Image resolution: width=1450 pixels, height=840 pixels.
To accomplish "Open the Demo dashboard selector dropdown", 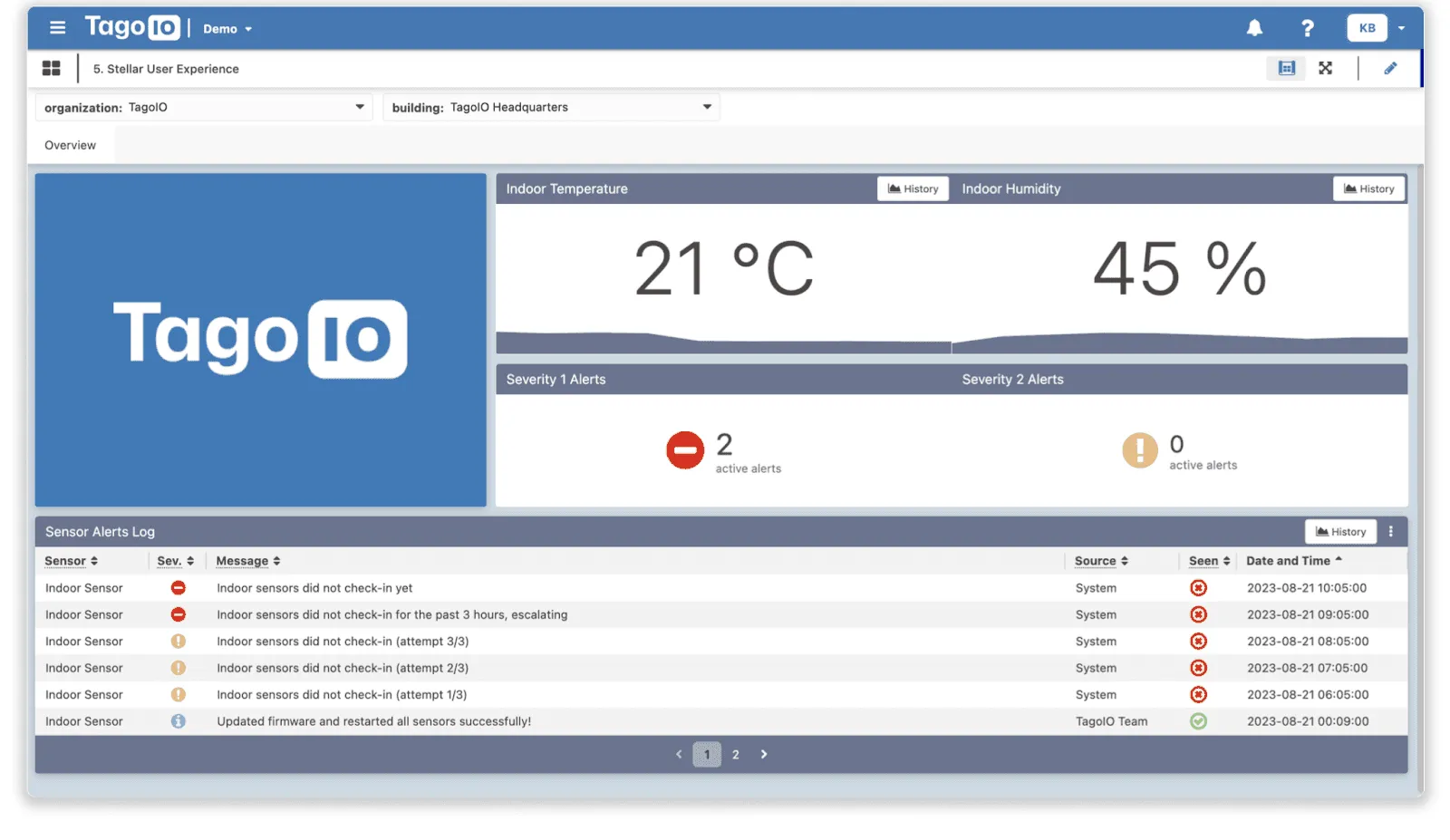I will point(227,28).
